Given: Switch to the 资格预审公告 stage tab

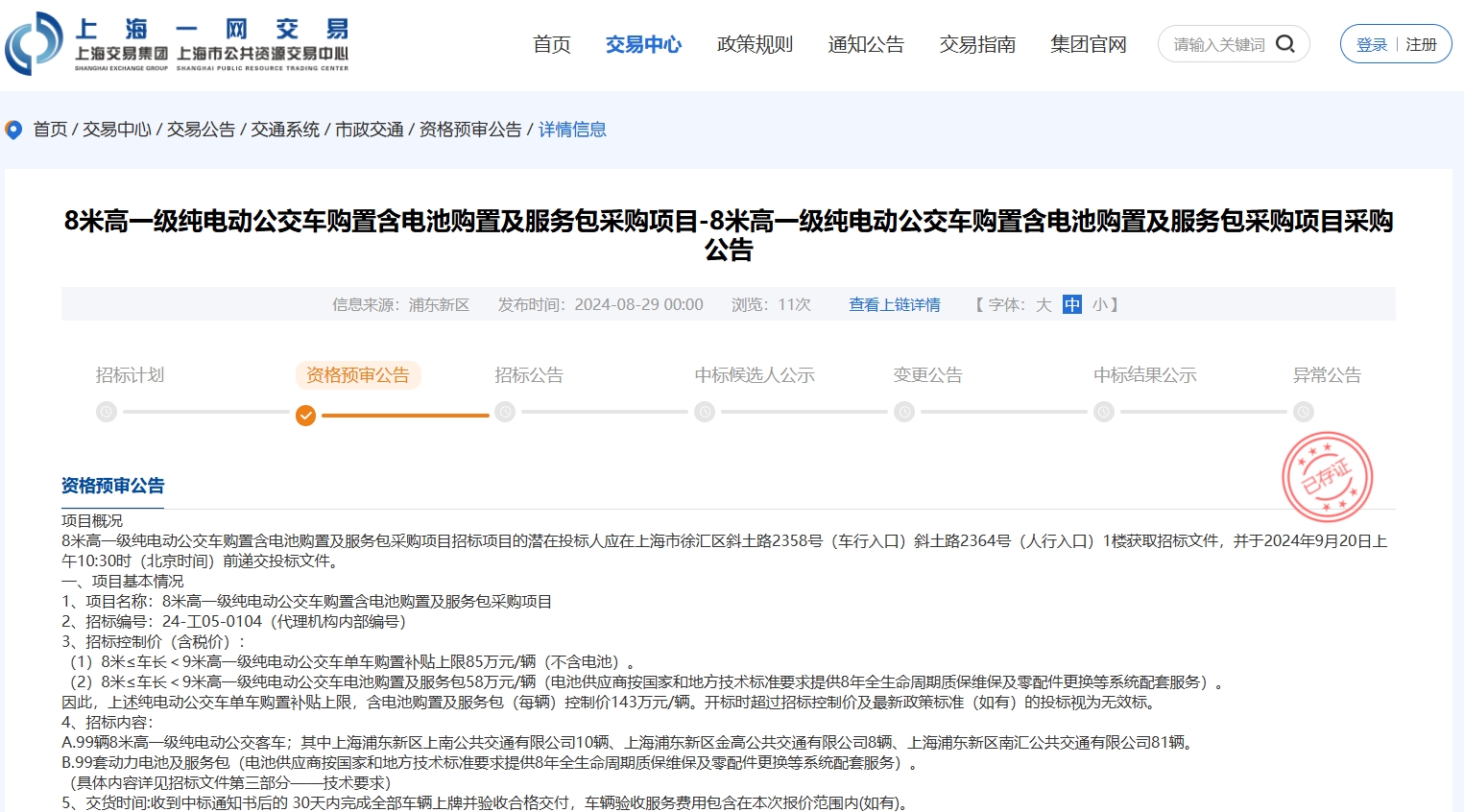Looking at the screenshot, I should pyautogui.click(x=357, y=375).
